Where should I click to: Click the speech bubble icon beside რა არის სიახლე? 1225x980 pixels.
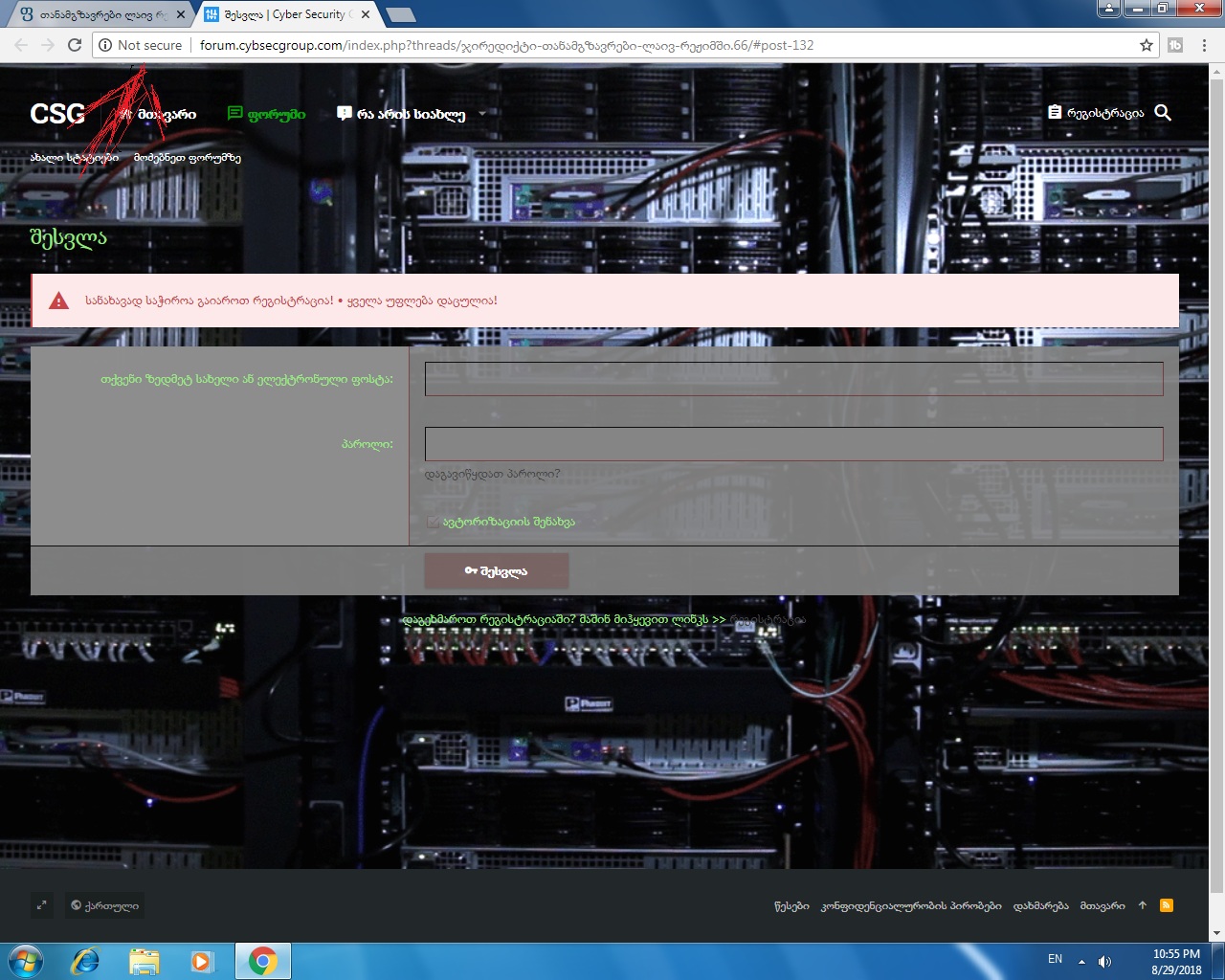click(345, 114)
